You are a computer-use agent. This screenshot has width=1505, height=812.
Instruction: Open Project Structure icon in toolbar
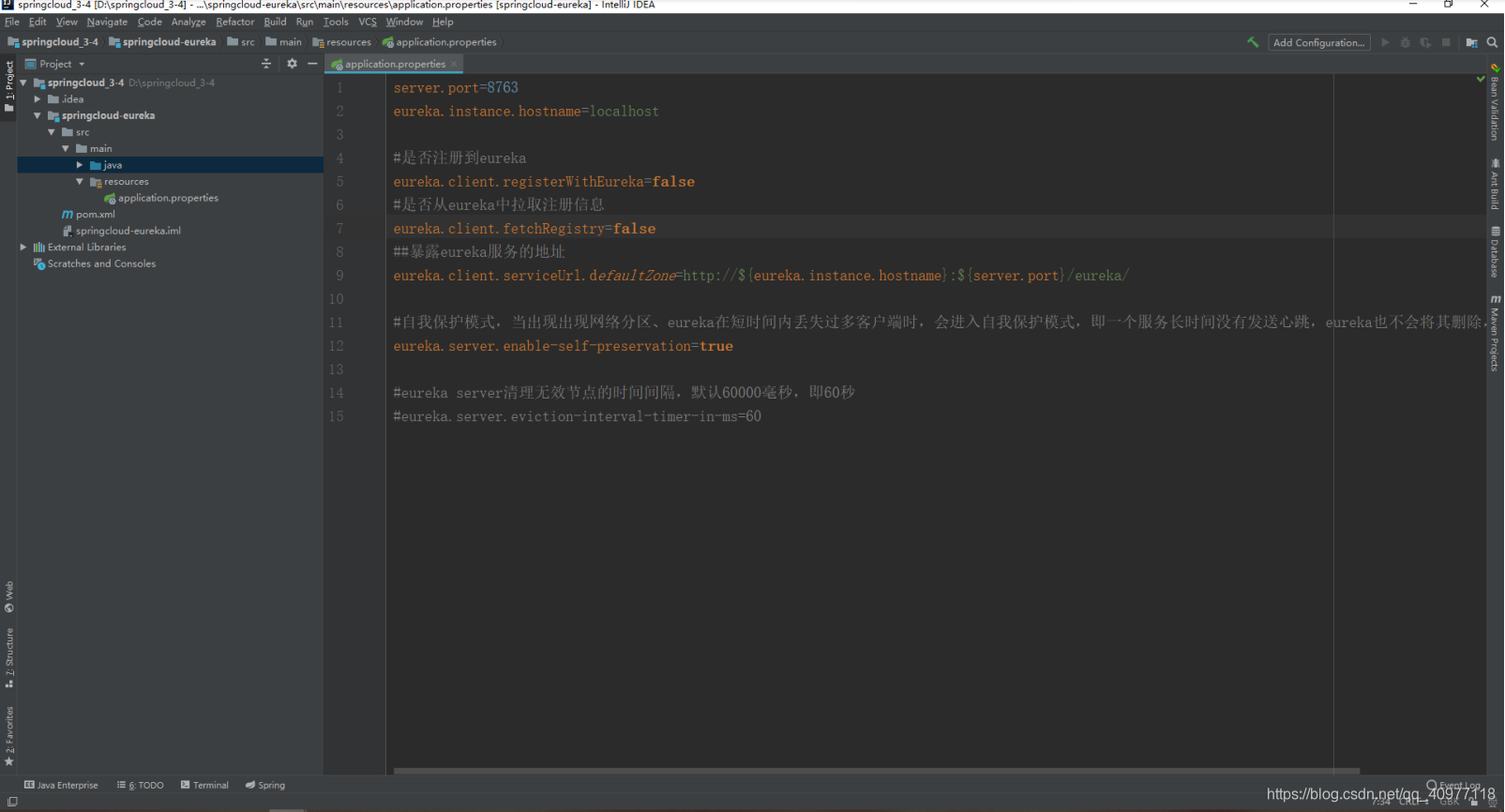[1471, 42]
